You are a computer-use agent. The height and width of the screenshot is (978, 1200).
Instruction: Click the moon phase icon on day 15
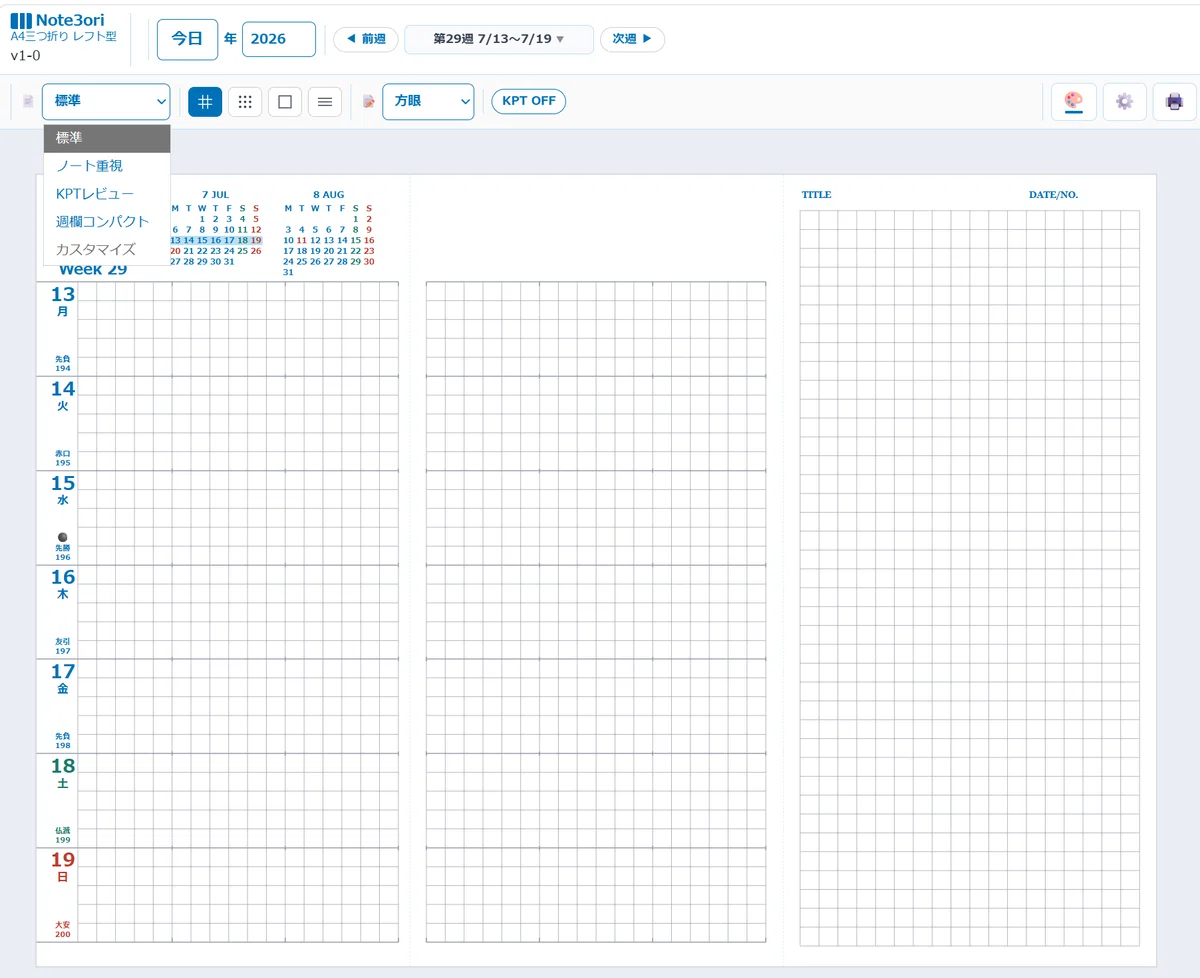(63, 537)
